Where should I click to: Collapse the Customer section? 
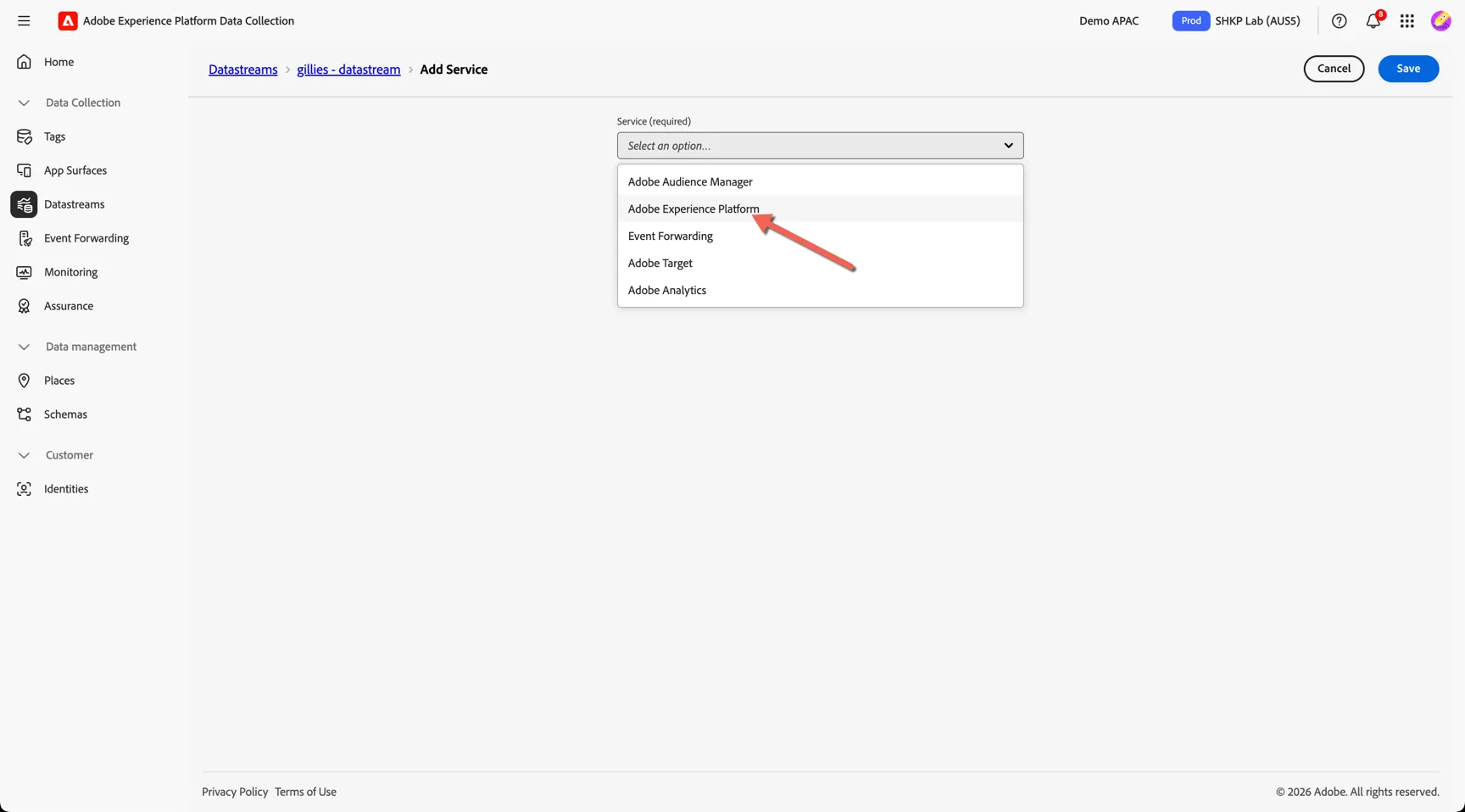point(24,455)
